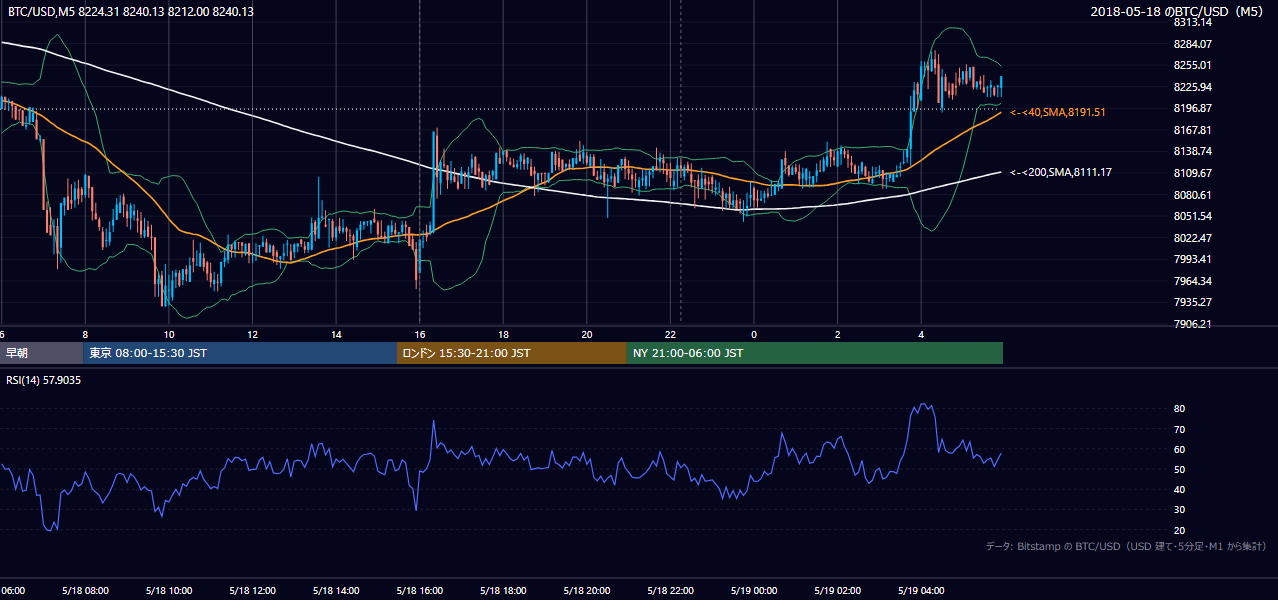Click price level 8022.47 on price axis

coord(1192,238)
